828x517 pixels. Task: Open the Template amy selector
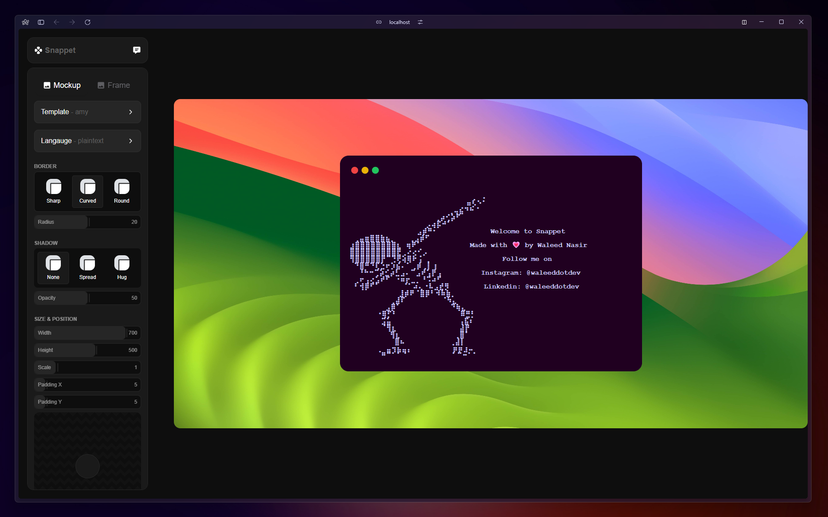(88, 112)
